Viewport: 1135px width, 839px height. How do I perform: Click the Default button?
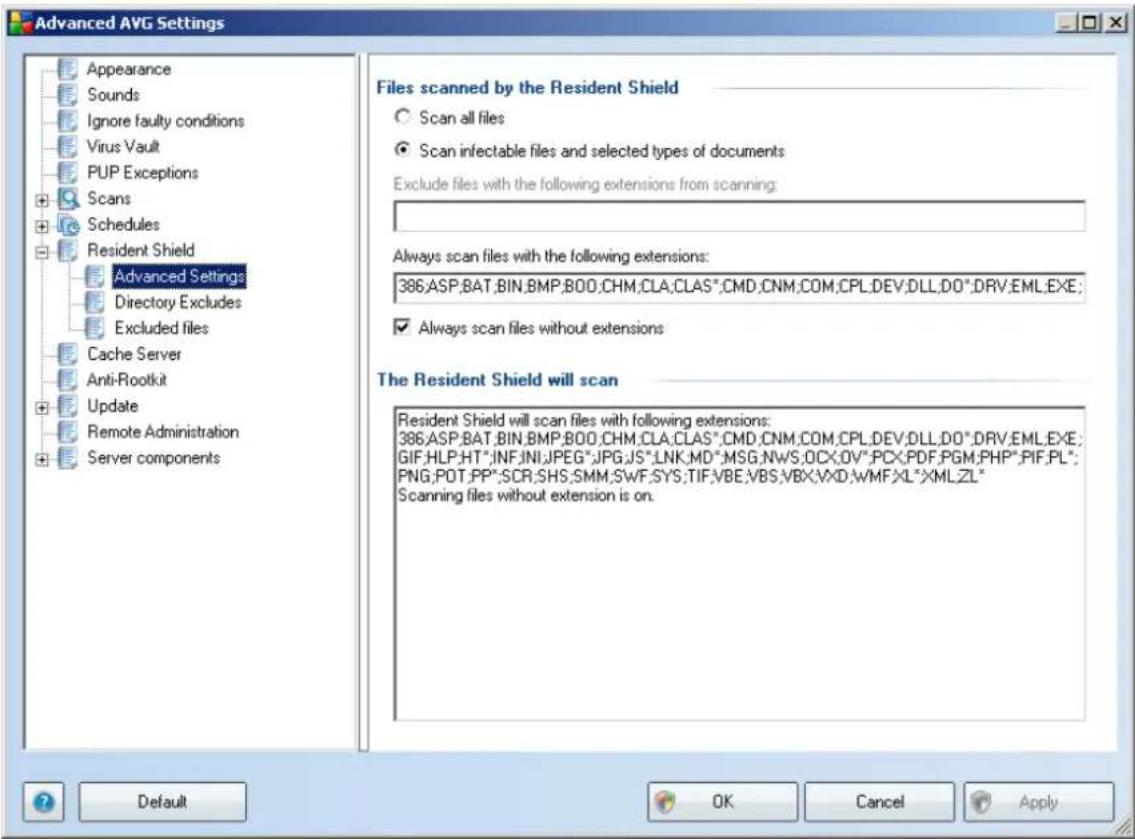pyautogui.click(x=163, y=802)
